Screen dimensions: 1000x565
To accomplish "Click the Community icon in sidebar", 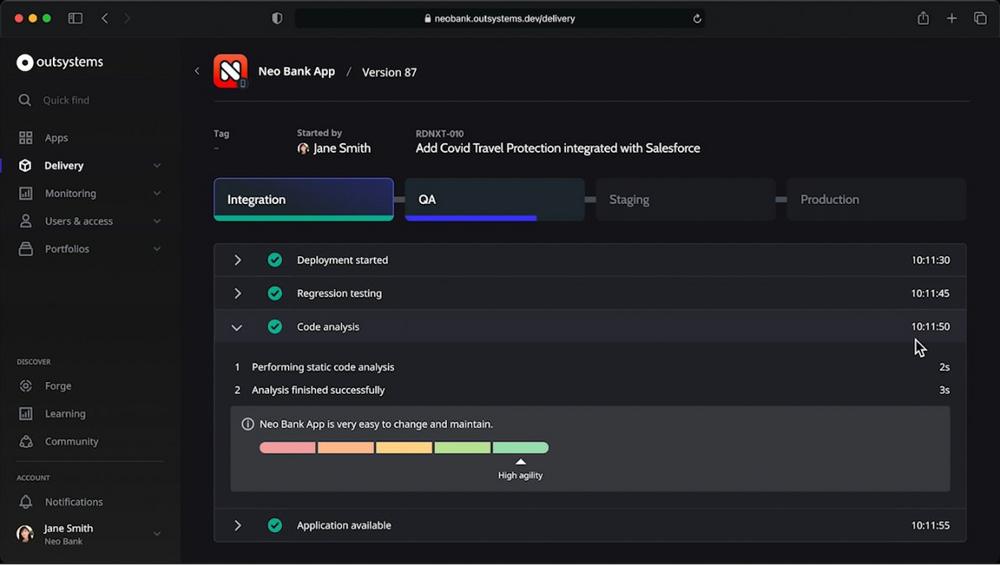I will click(x=26, y=442).
